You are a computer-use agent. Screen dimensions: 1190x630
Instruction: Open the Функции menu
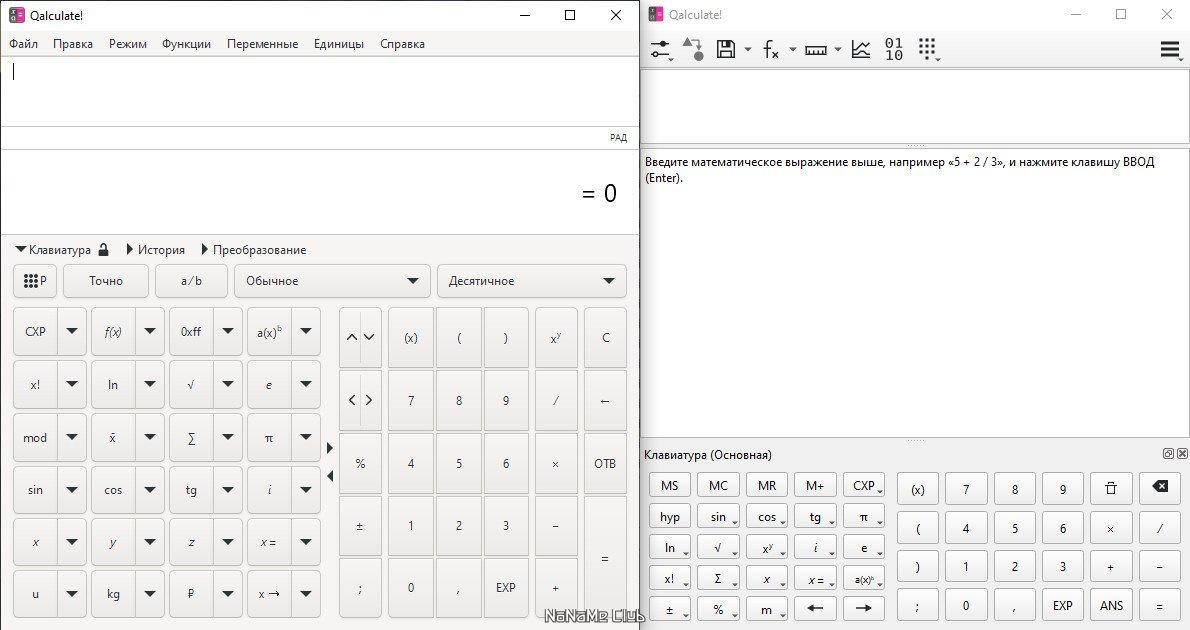pos(186,44)
